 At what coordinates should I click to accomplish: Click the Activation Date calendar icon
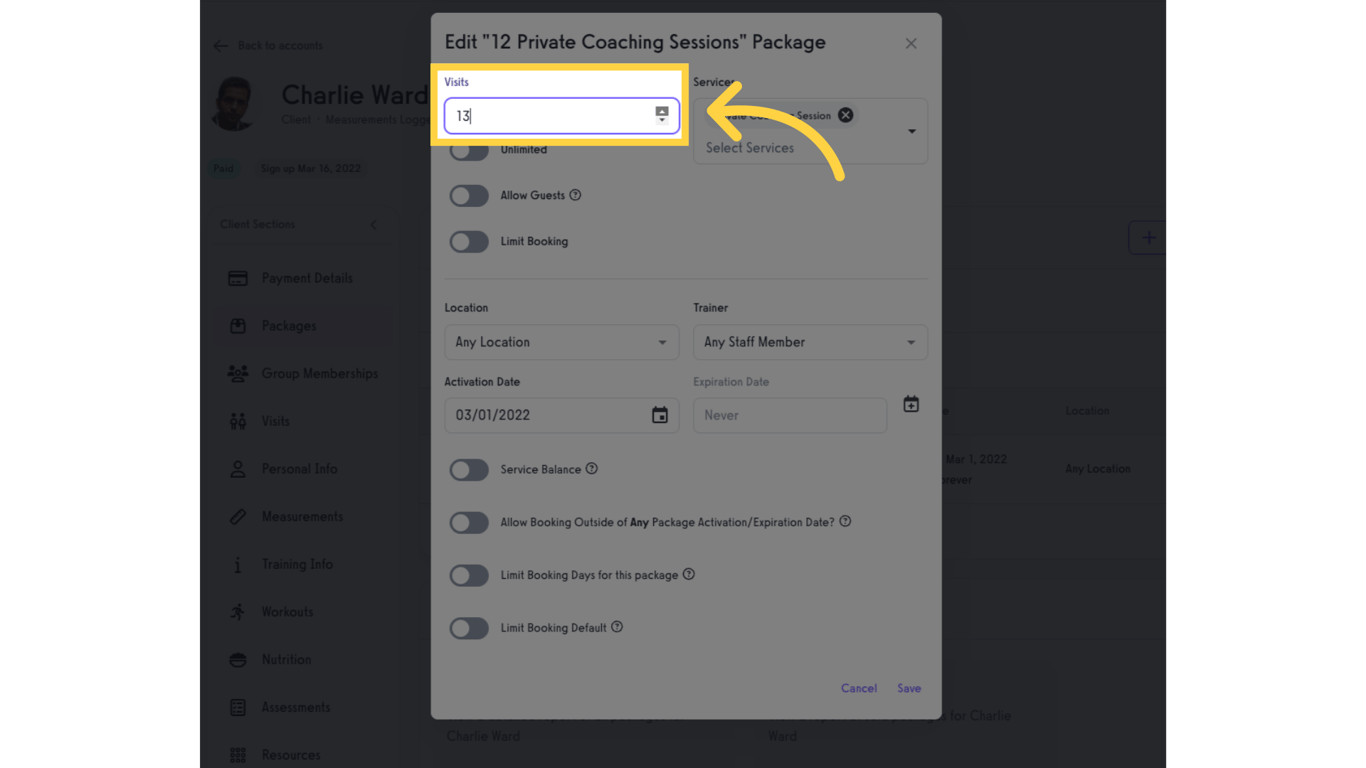(x=660, y=415)
